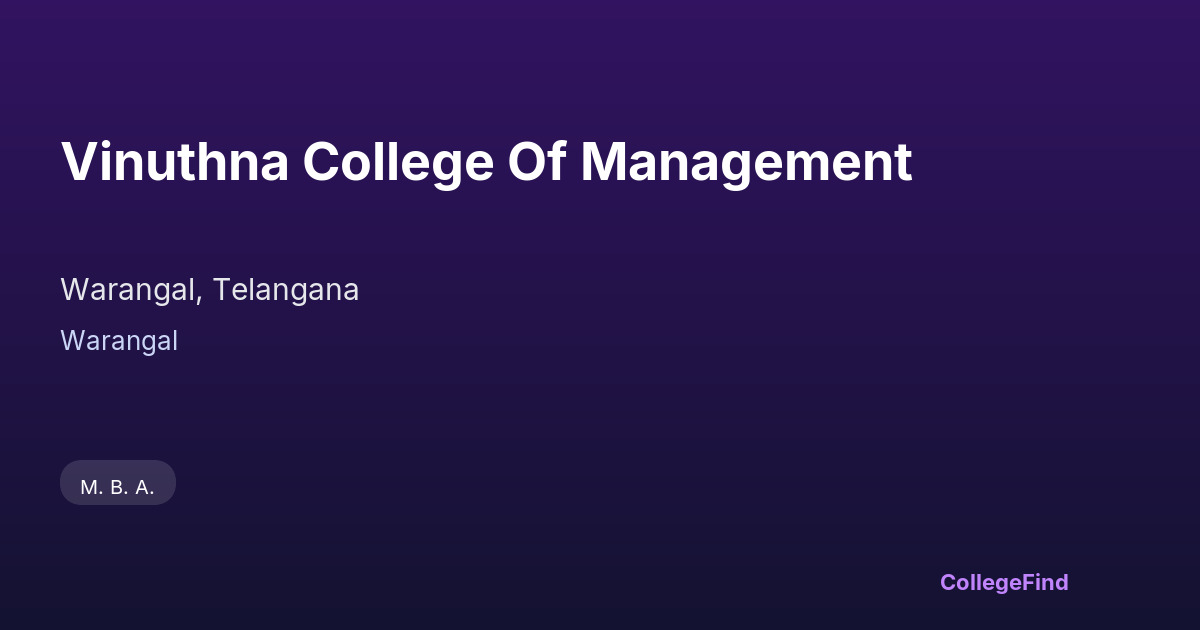
Task: Open the CollegeFind brand link
Action: click(x=1004, y=582)
